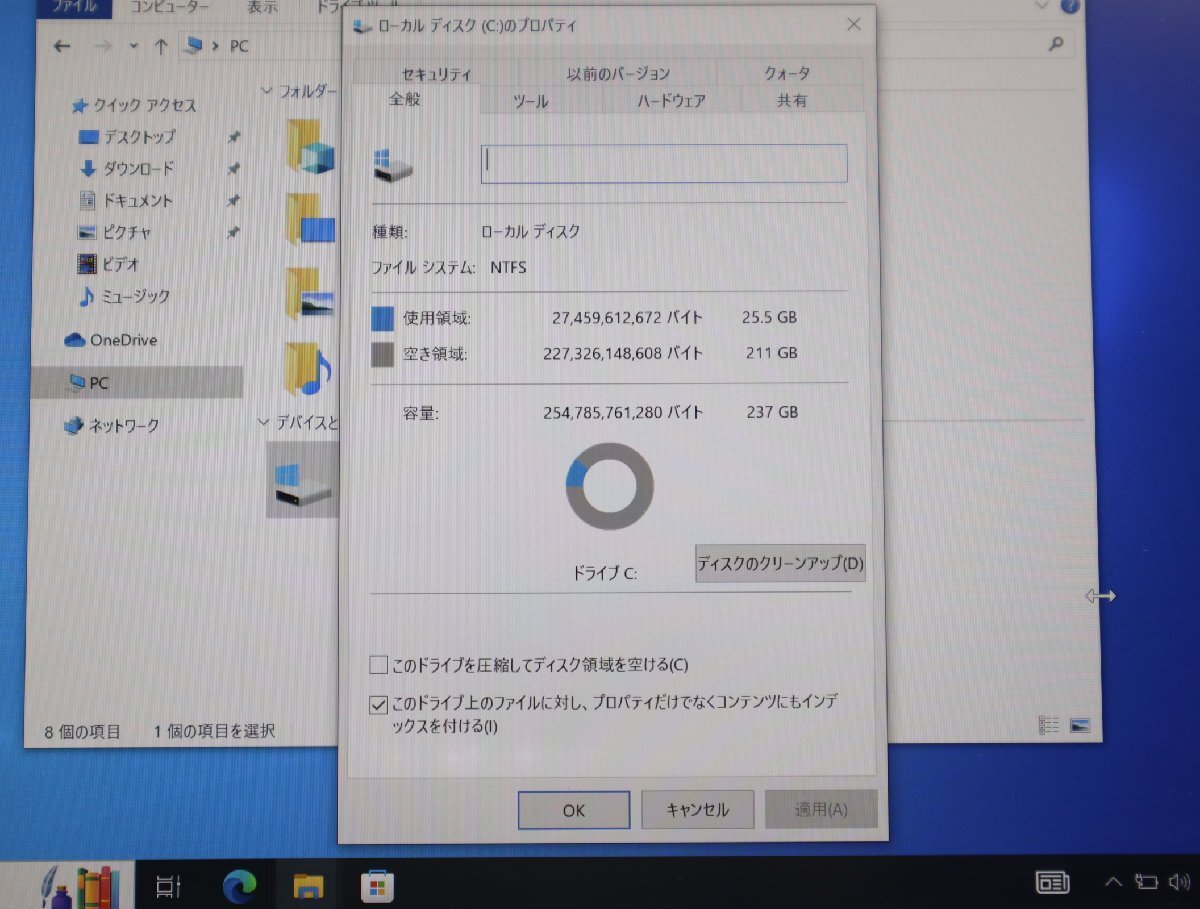Select OneDrive in the sidebar
Image resolution: width=1200 pixels, height=909 pixels.
point(117,340)
